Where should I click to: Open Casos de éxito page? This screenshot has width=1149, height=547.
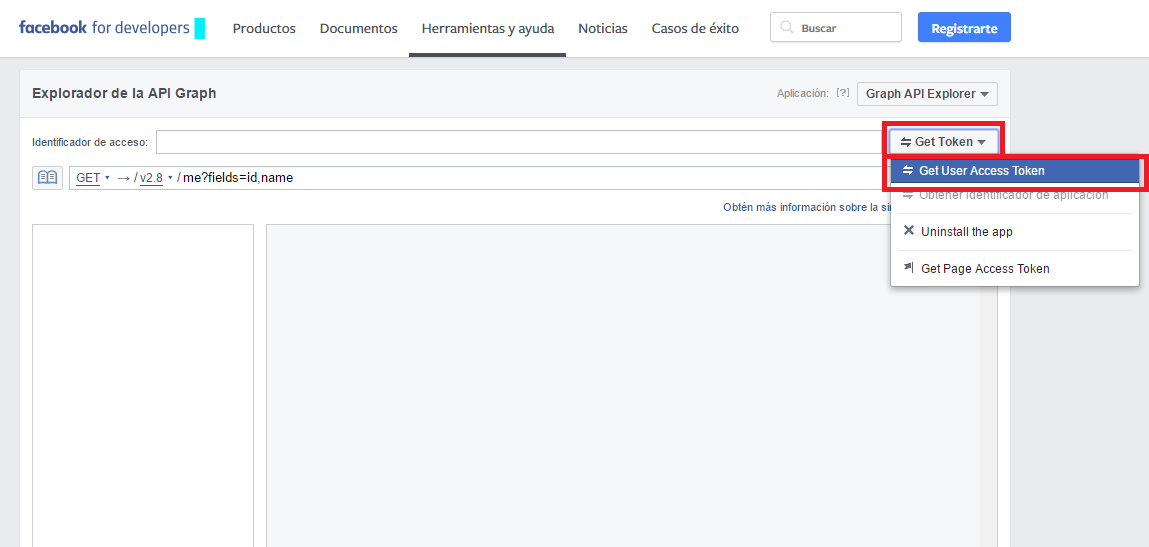click(695, 29)
